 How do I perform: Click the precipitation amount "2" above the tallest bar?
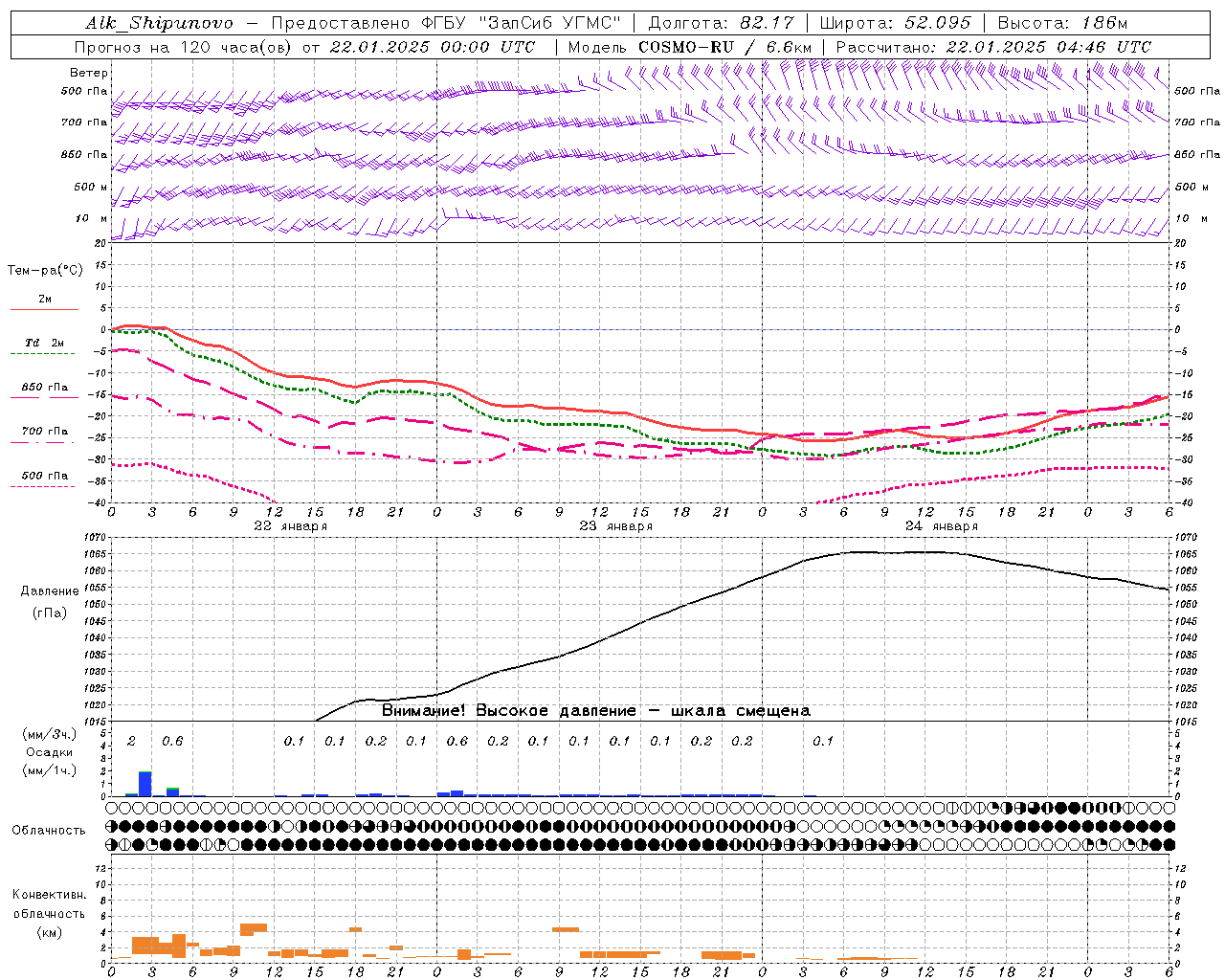(x=131, y=741)
